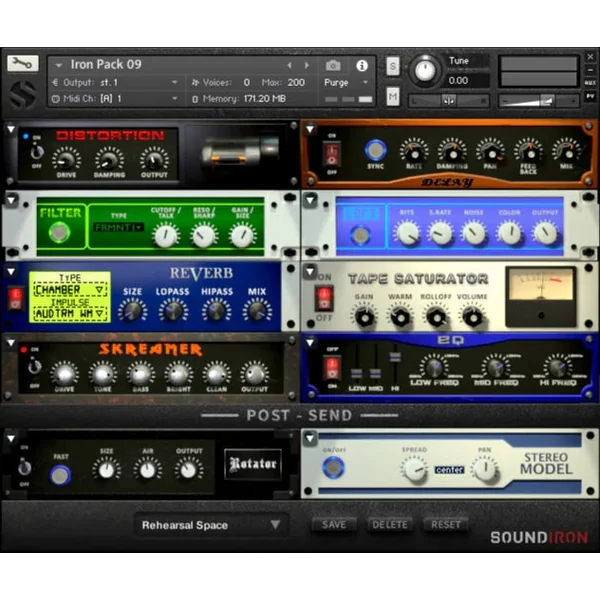Click the Skreamer Tone knob
This screenshot has width=600, height=600.
point(103,374)
